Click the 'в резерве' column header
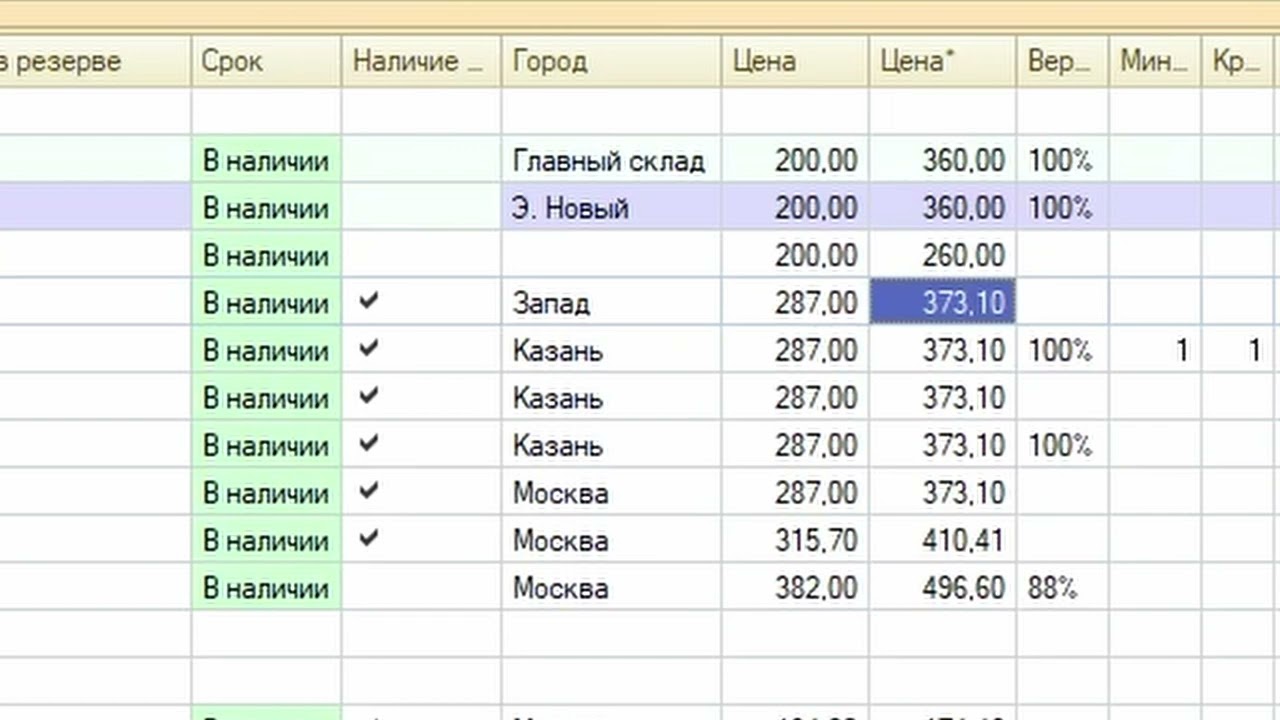The image size is (1280, 720). coord(95,62)
